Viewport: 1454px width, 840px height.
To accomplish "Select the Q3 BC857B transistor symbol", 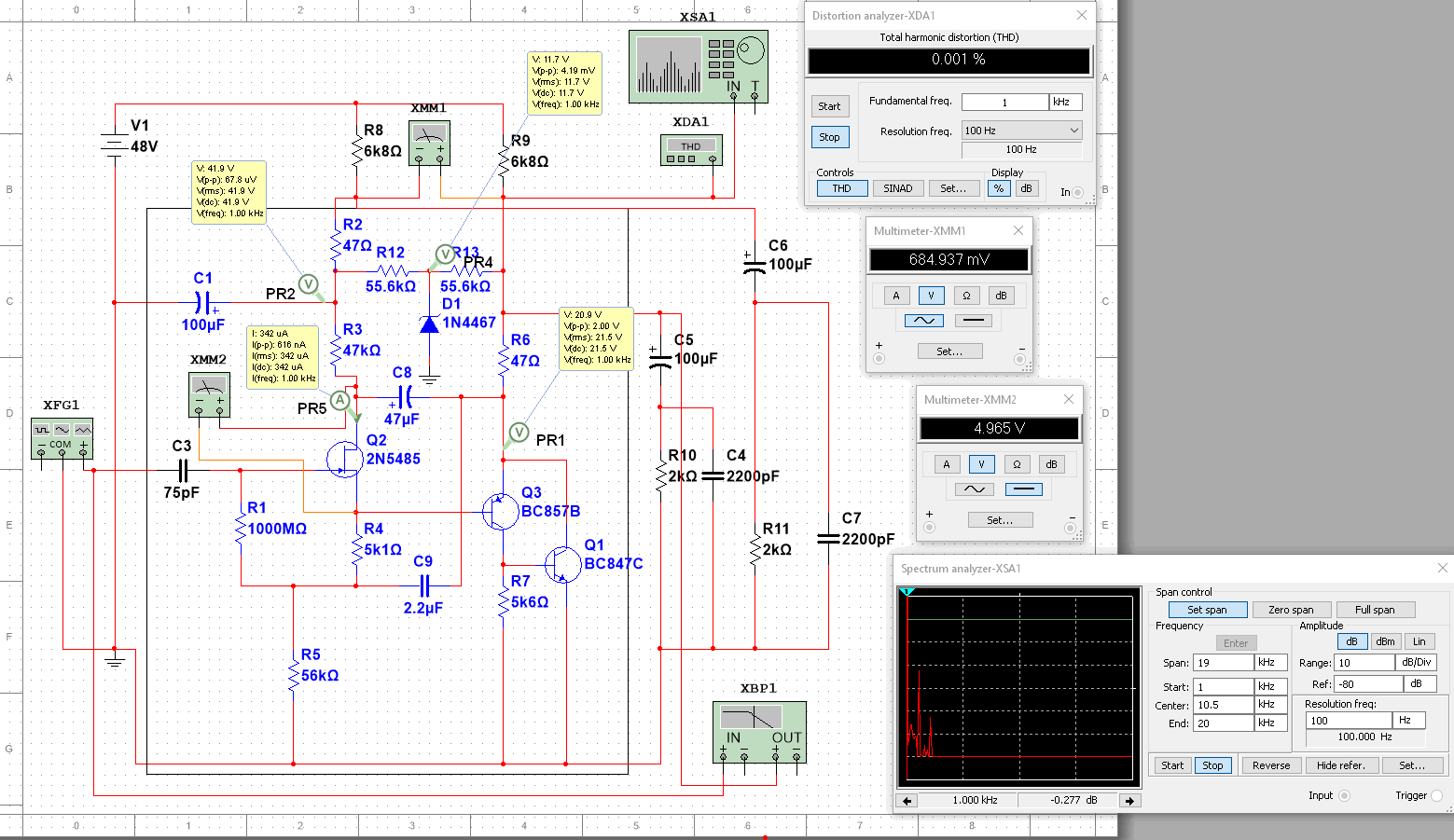I will click(x=501, y=510).
